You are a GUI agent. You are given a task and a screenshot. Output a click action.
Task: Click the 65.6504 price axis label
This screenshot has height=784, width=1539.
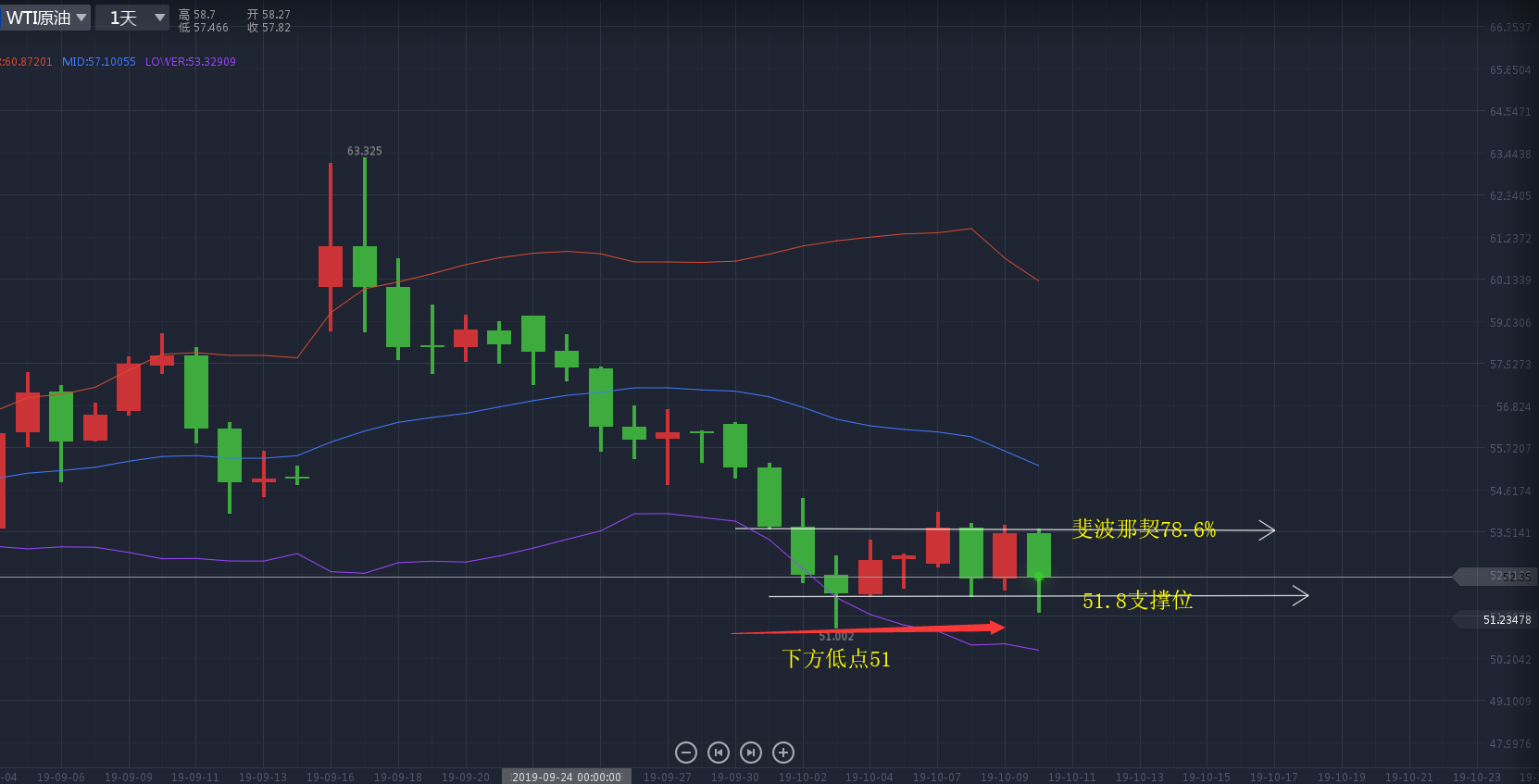click(1510, 70)
